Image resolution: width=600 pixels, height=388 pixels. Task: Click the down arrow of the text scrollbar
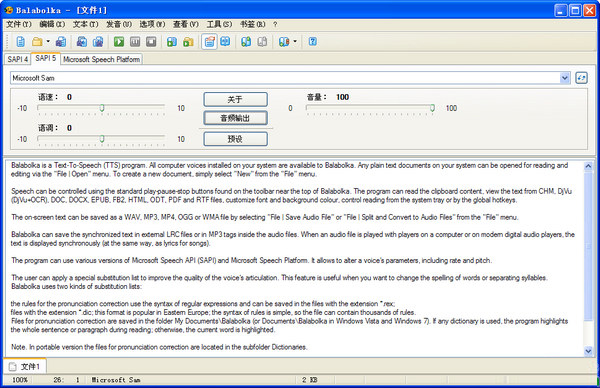coord(588,351)
